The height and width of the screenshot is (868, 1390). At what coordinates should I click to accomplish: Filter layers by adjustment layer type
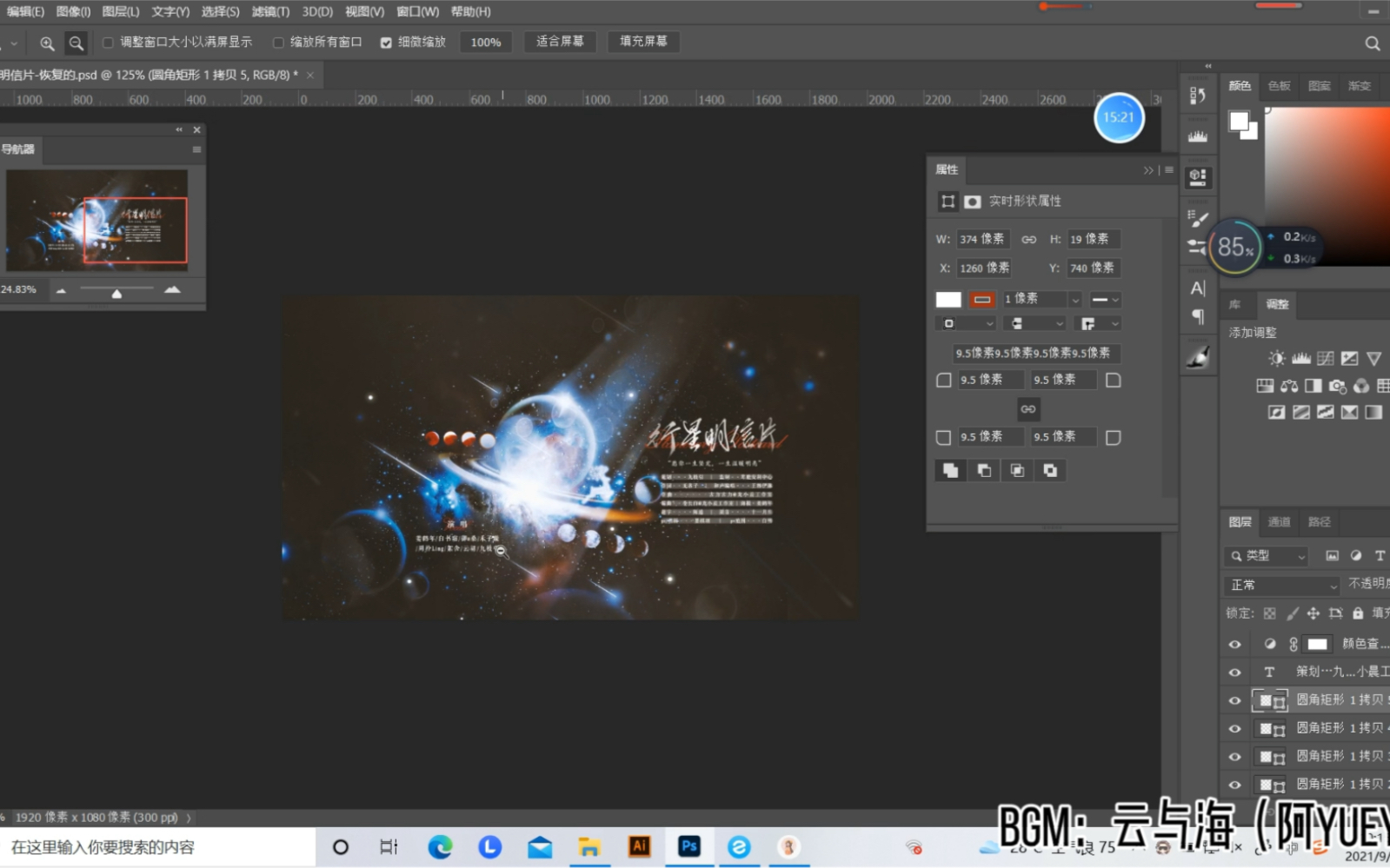tap(1356, 556)
